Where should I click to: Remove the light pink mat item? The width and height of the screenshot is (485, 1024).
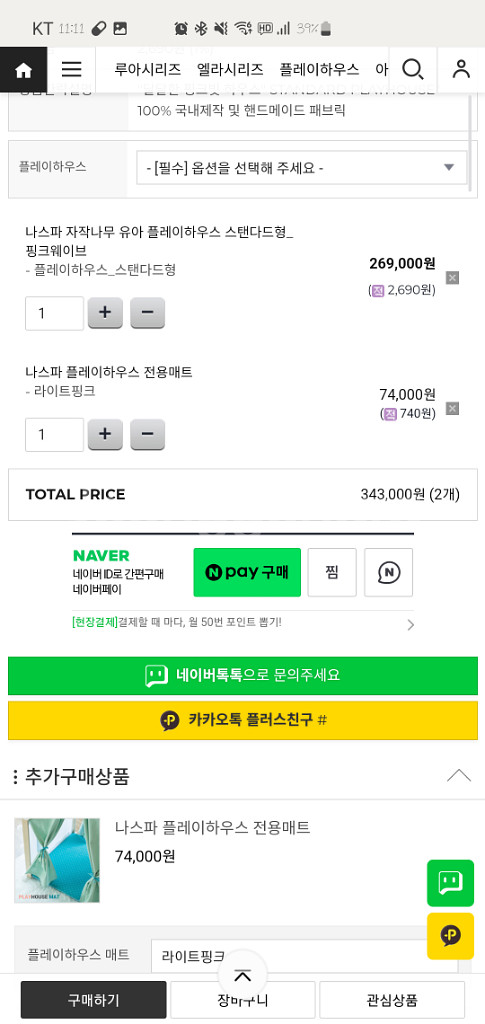452,409
